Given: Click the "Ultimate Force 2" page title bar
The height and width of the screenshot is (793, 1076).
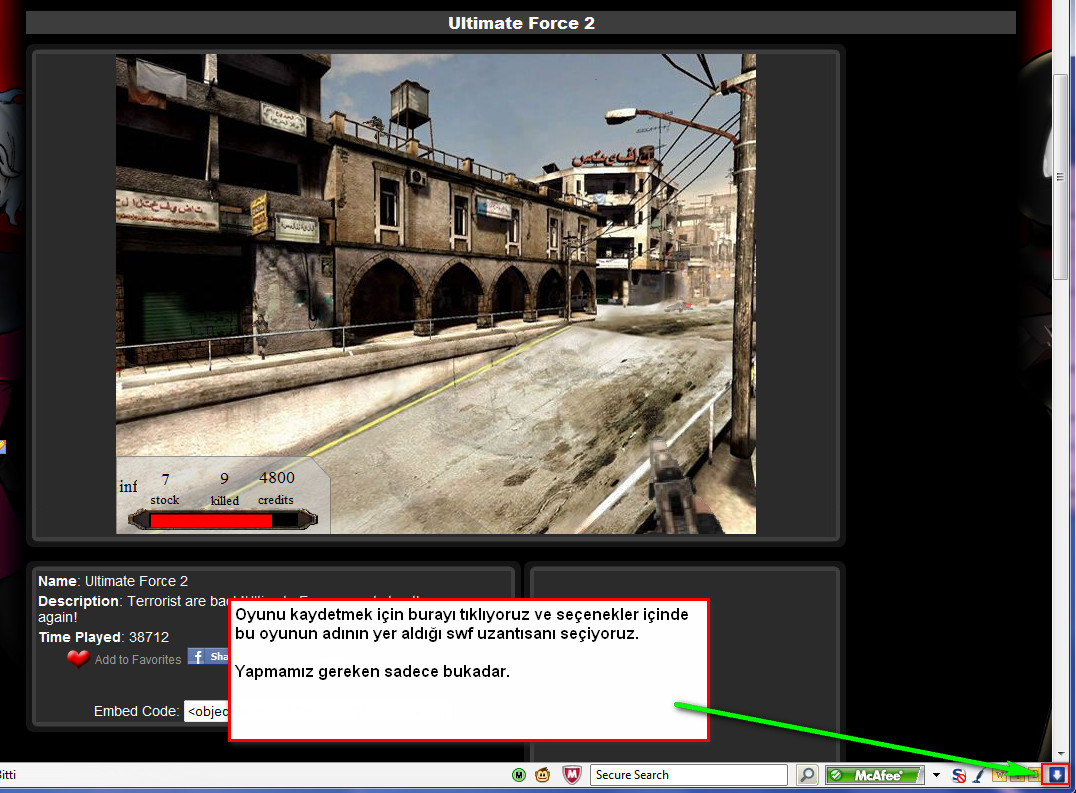Looking at the screenshot, I should click(x=521, y=23).
